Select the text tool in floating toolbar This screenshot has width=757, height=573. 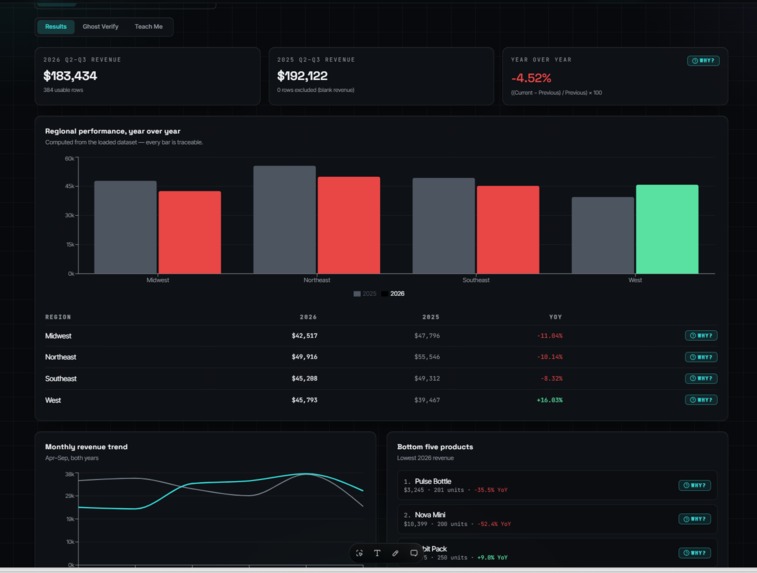pyautogui.click(x=377, y=553)
